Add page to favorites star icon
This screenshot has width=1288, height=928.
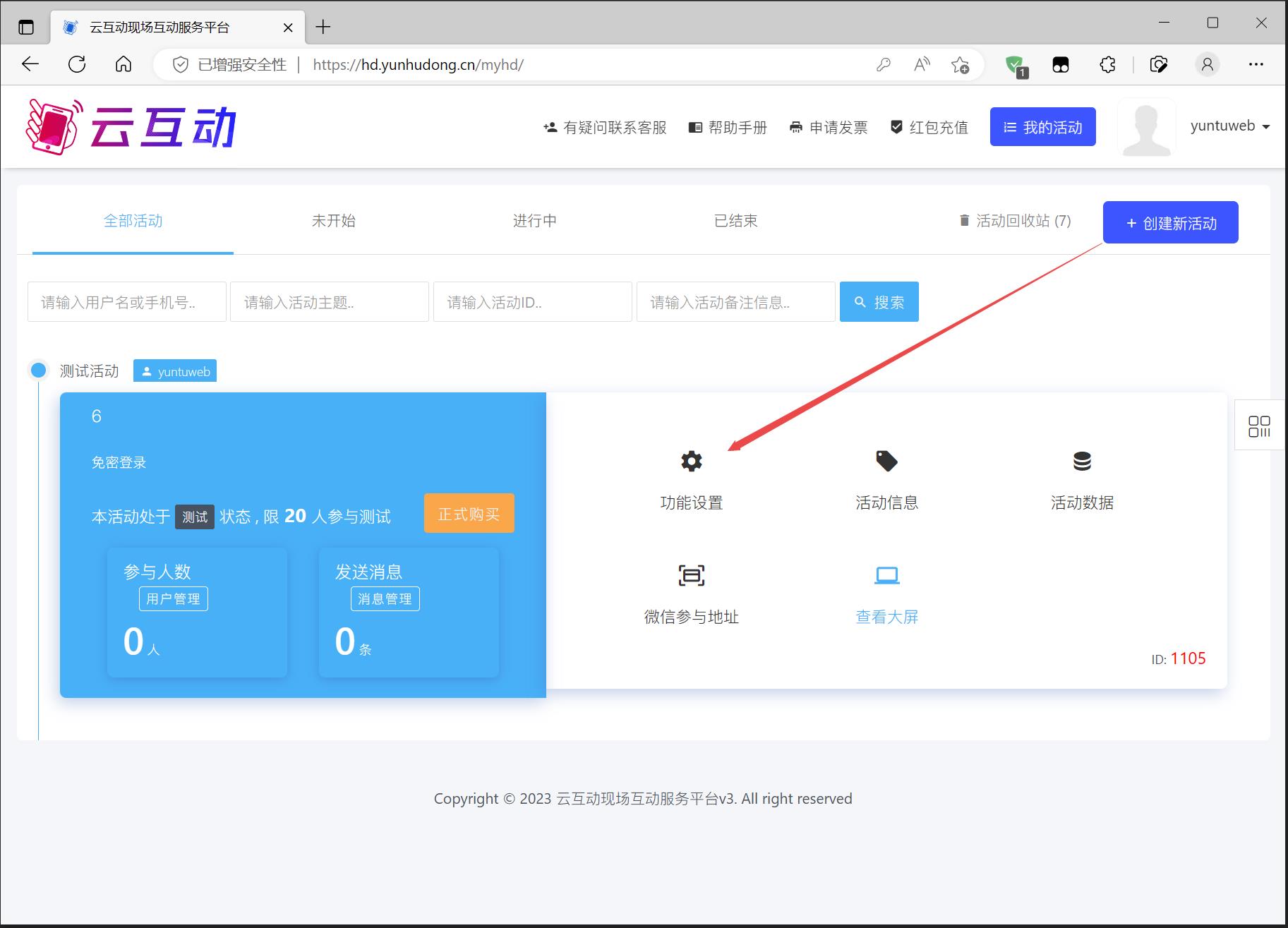coord(960,65)
